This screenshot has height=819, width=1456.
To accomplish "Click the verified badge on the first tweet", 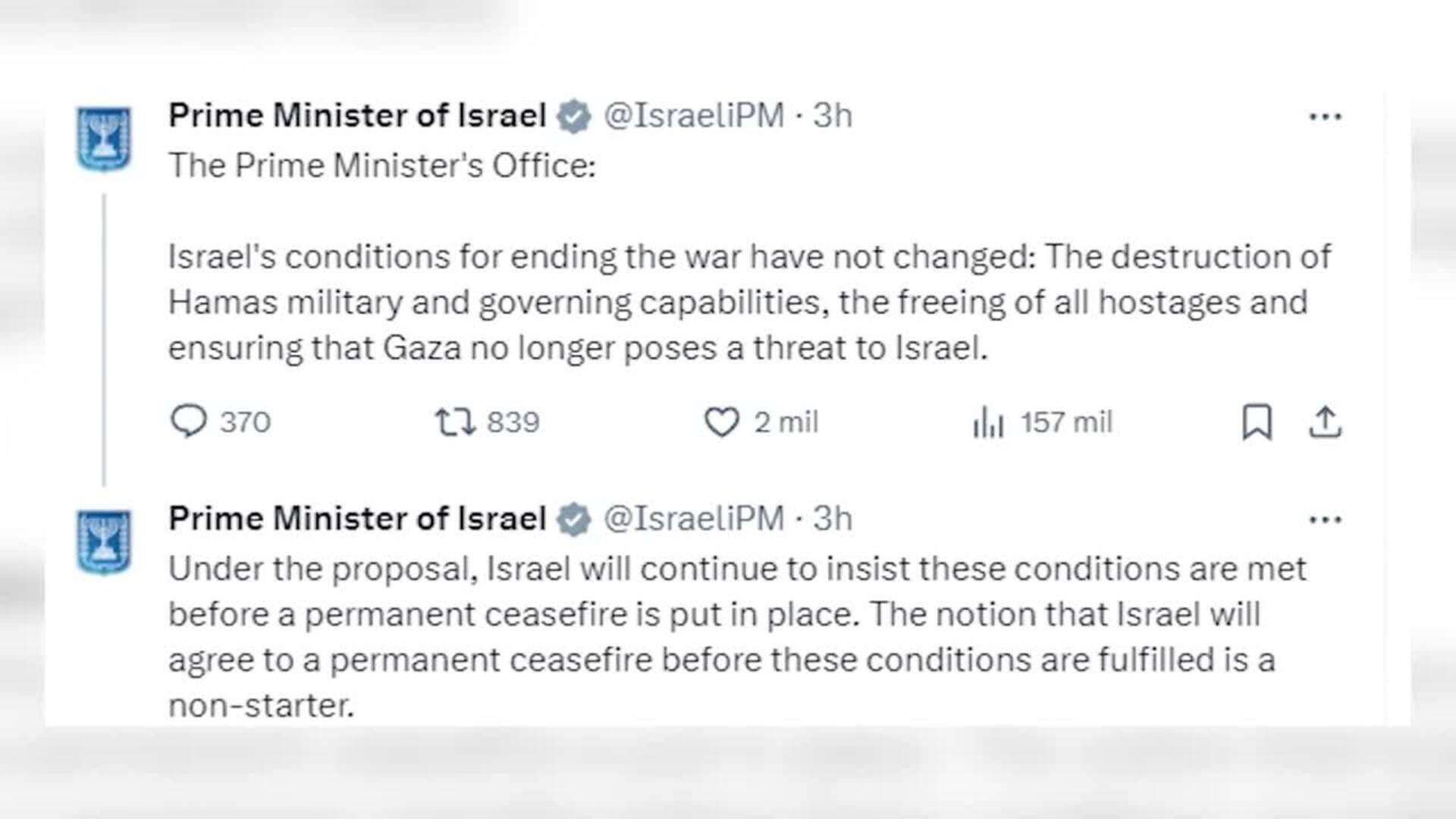I will pyautogui.click(x=574, y=117).
